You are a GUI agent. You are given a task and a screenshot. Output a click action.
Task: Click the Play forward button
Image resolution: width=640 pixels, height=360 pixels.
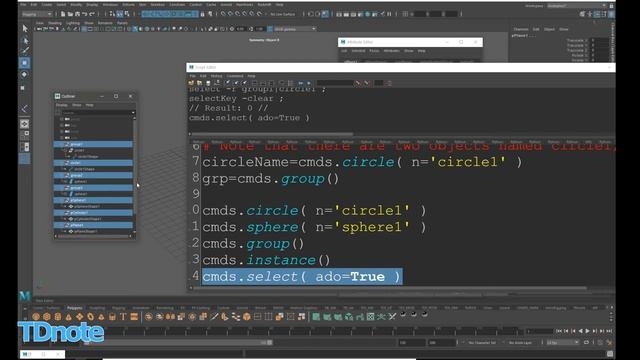[587, 331]
